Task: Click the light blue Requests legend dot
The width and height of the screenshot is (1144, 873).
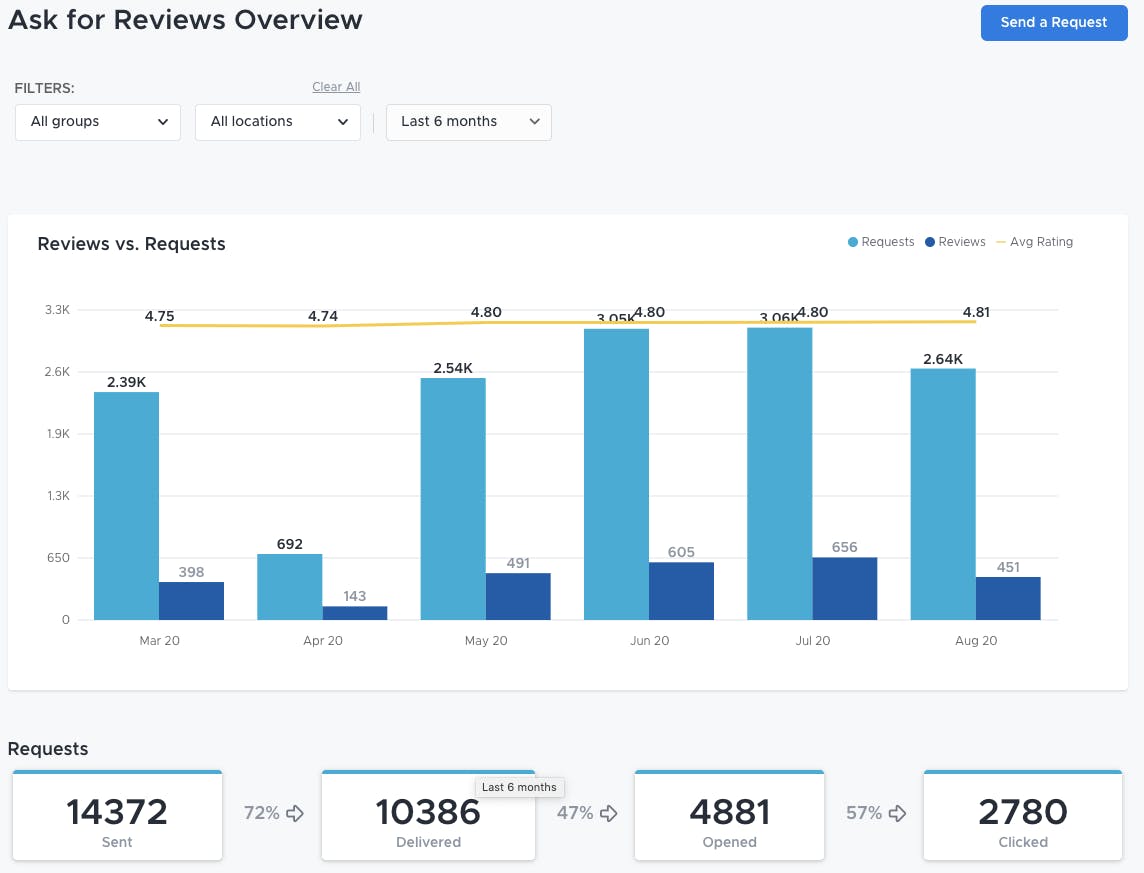Action: pos(851,241)
